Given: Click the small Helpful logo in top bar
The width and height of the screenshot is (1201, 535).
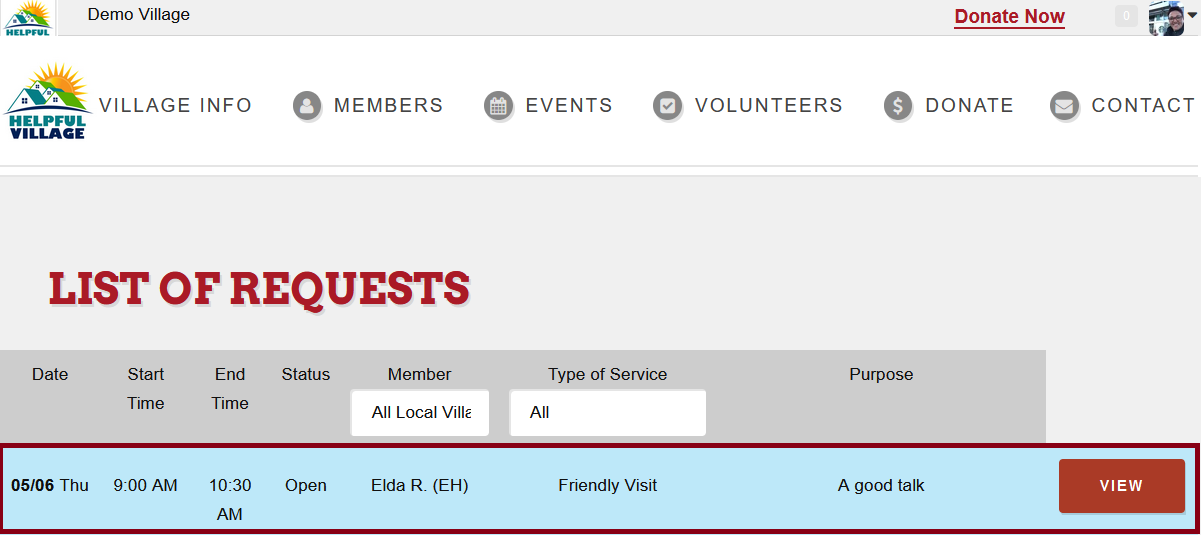Looking at the screenshot, I should [x=28, y=18].
